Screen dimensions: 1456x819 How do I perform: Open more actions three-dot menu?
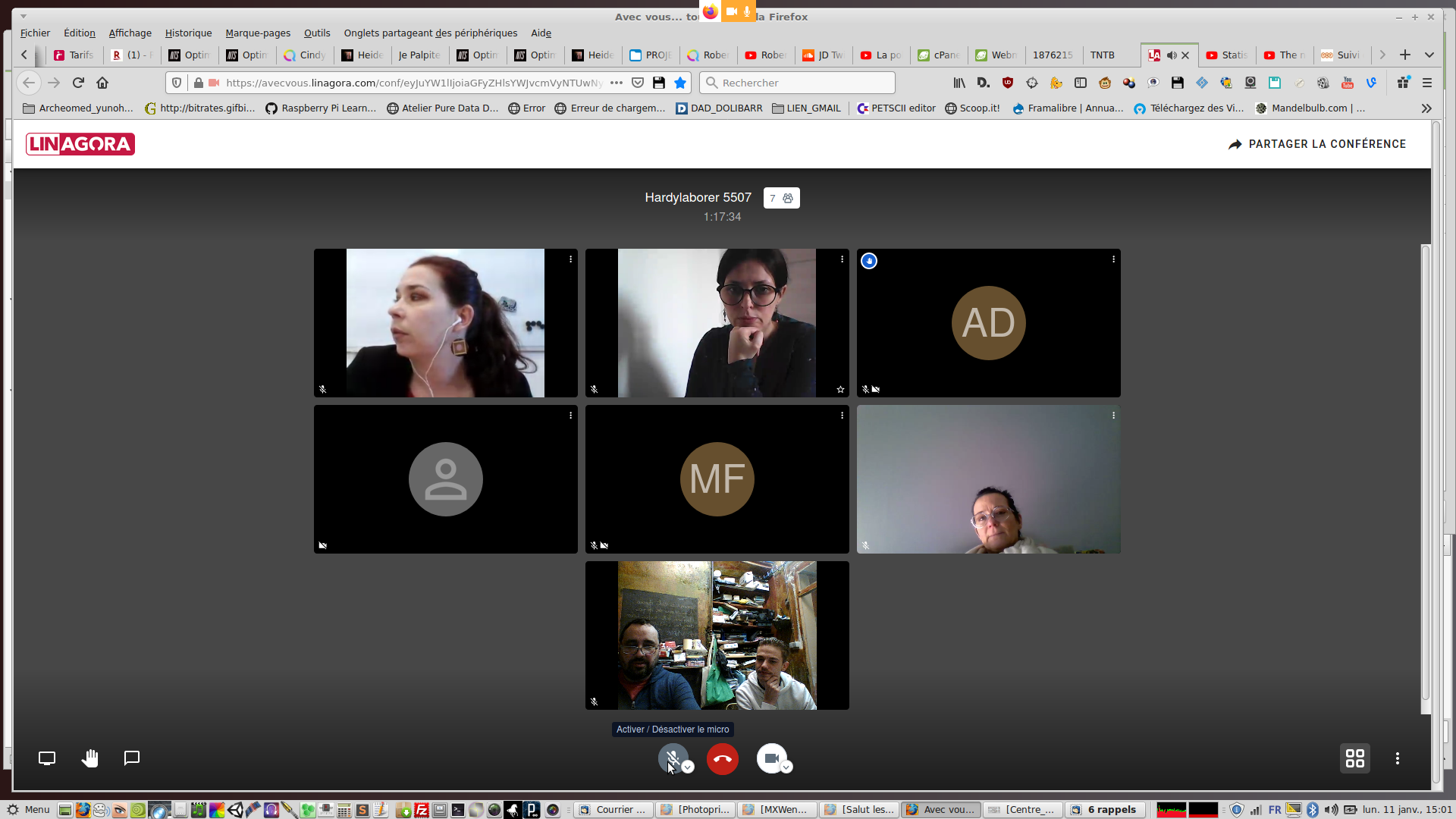(x=1397, y=758)
